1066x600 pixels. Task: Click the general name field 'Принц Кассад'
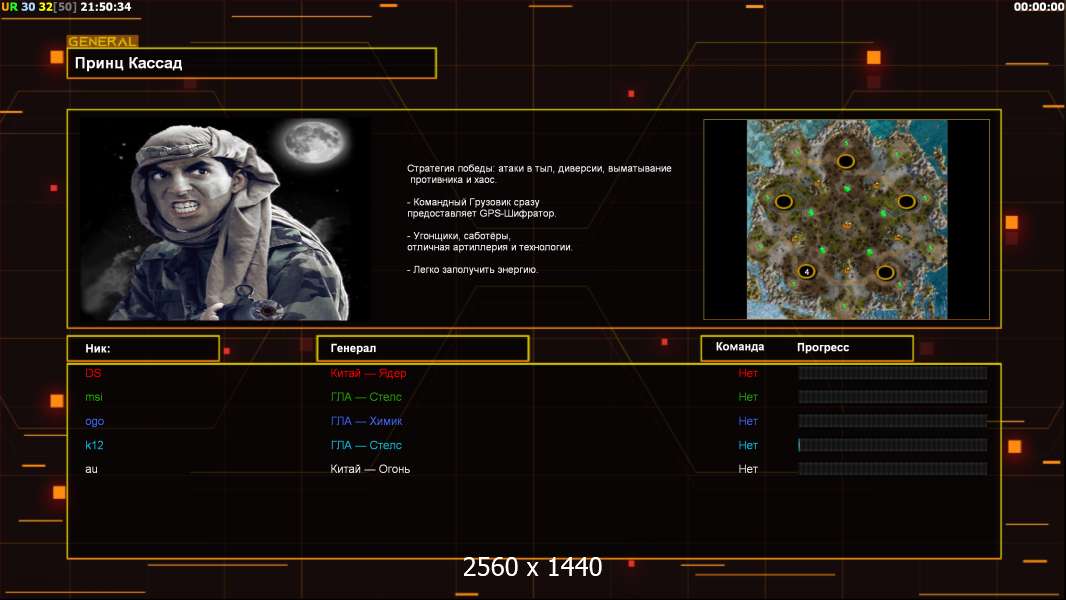pyautogui.click(x=252, y=63)
